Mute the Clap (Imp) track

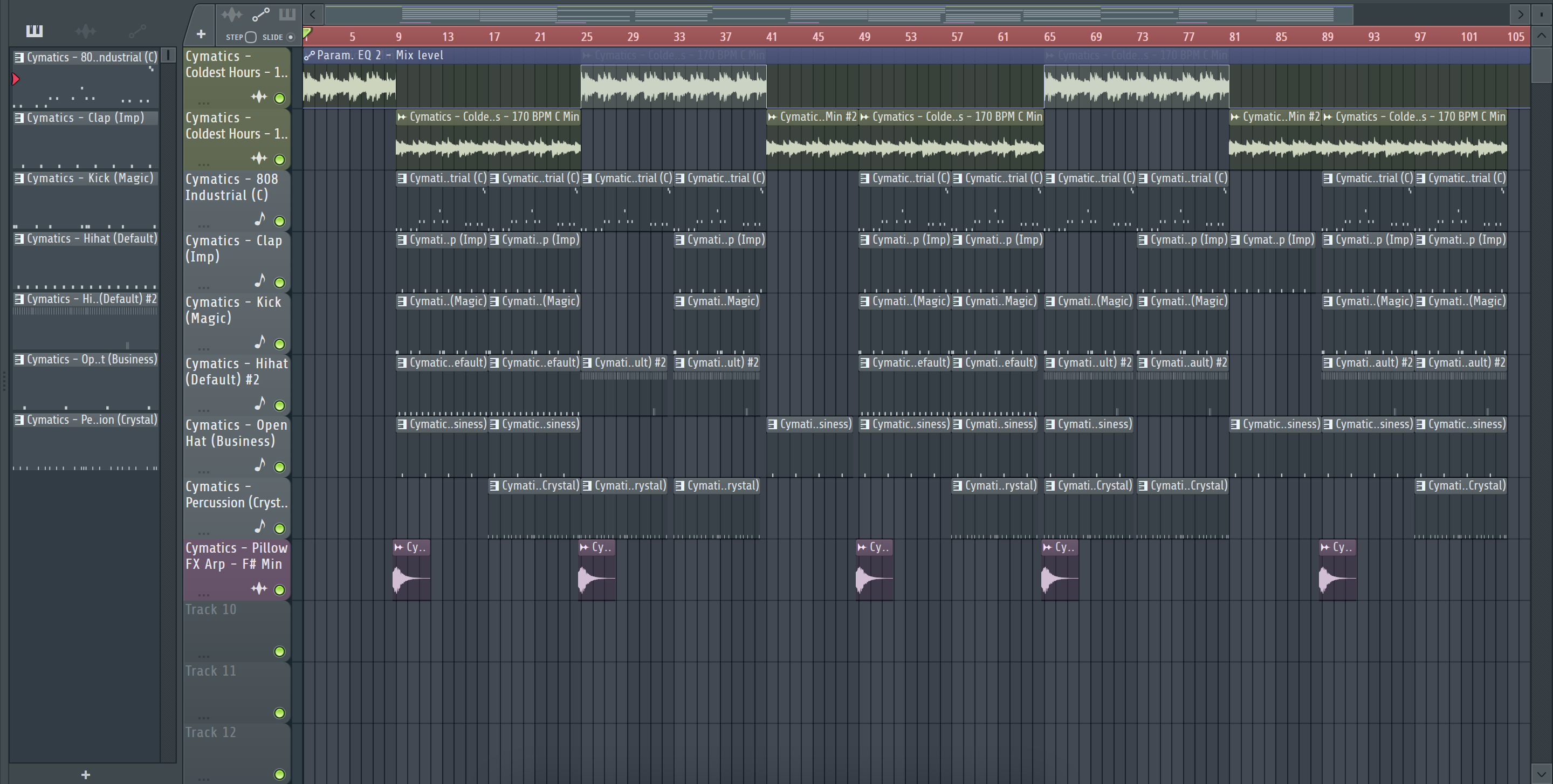click(x=280, y=283)
